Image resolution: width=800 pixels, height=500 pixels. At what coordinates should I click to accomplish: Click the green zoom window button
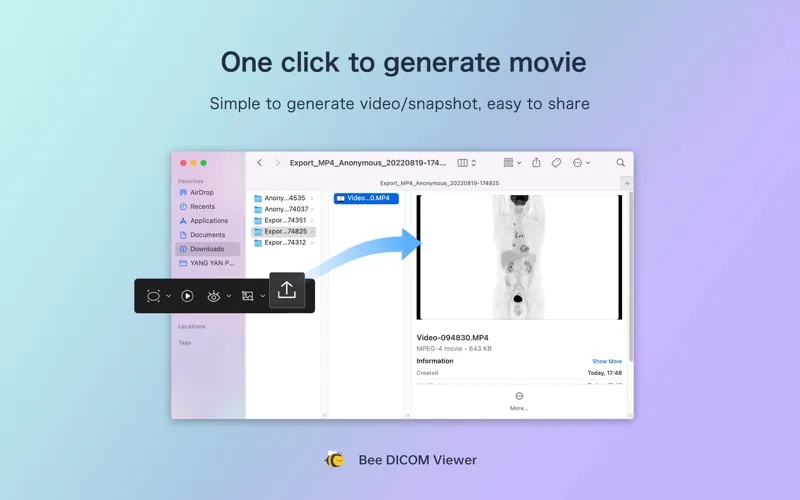click(204, 163)
